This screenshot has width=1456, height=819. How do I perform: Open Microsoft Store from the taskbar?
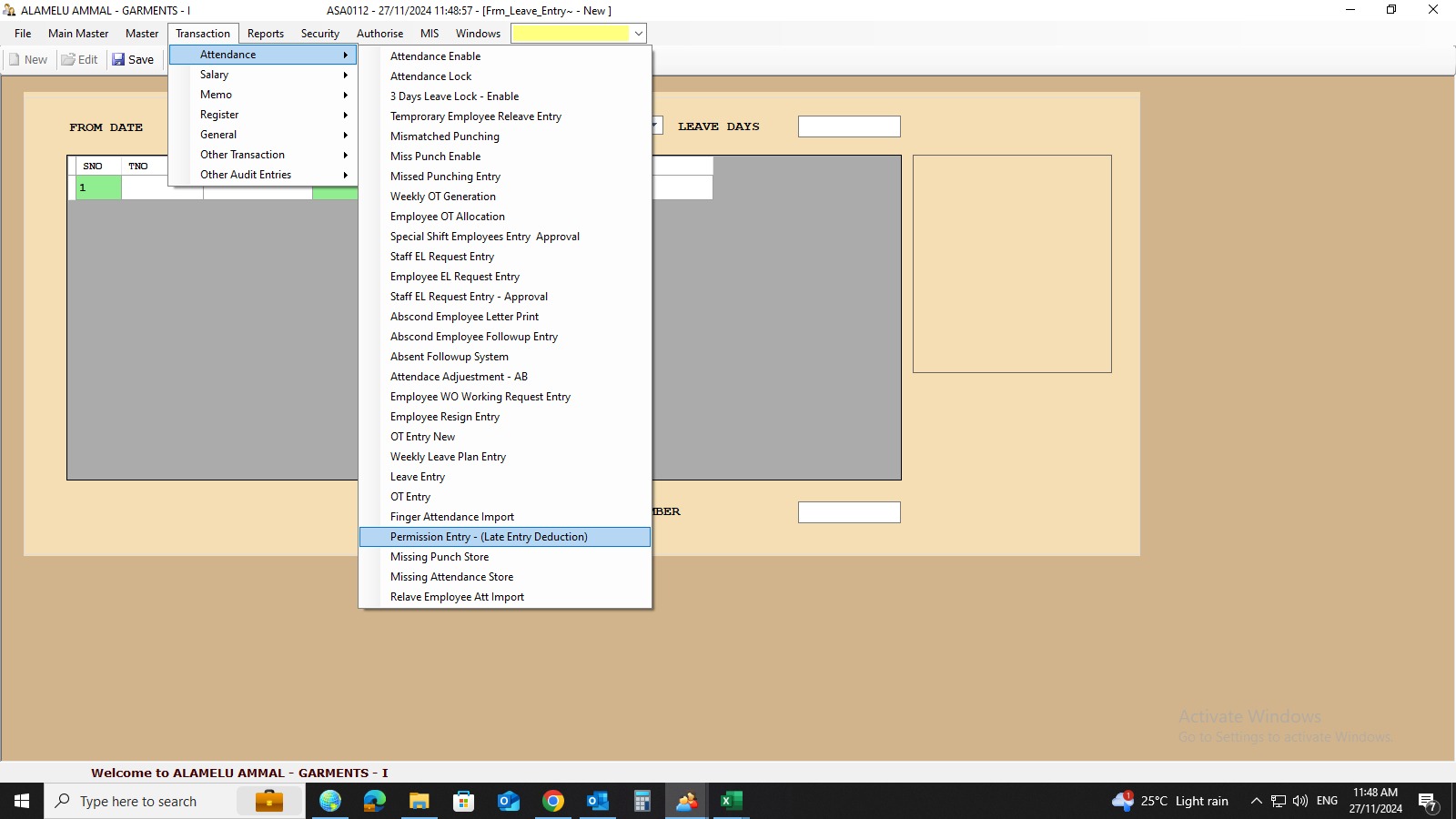pyautogui.click(x=463, y=801)
